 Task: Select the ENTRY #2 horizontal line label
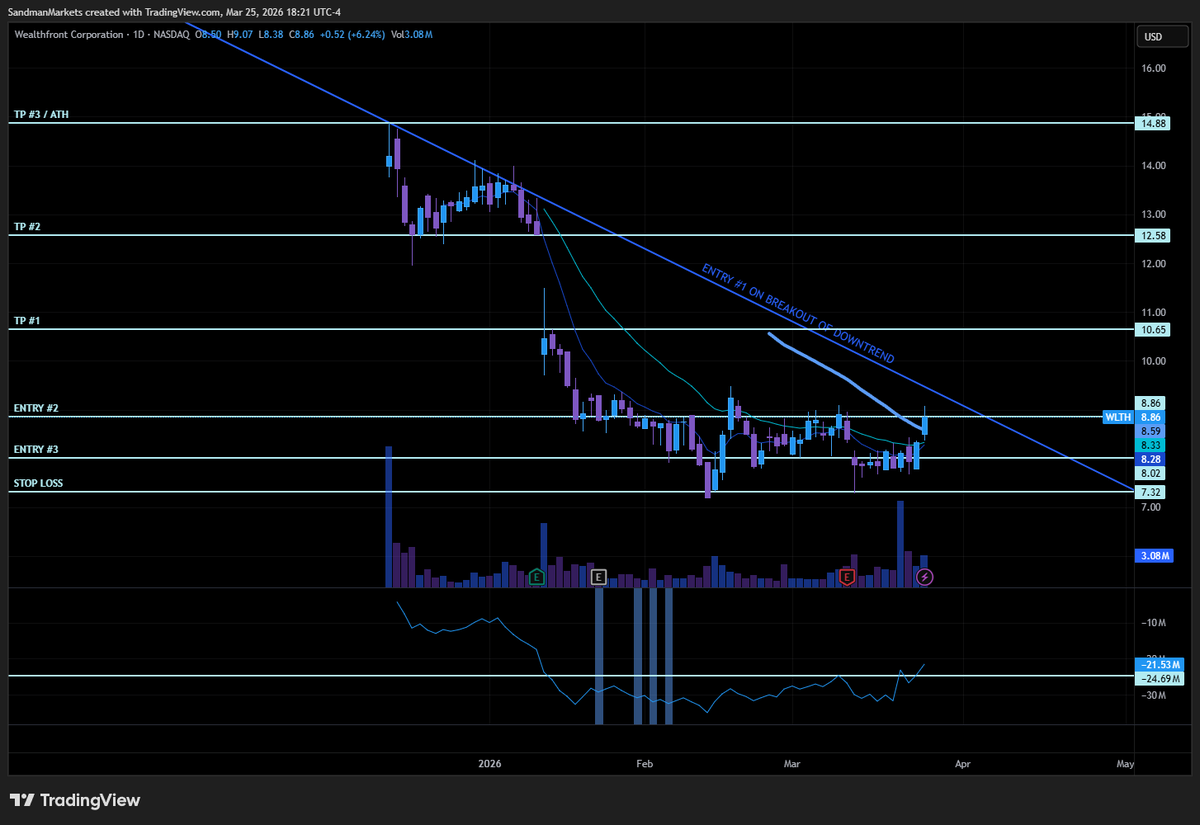(x=36, y=408)
